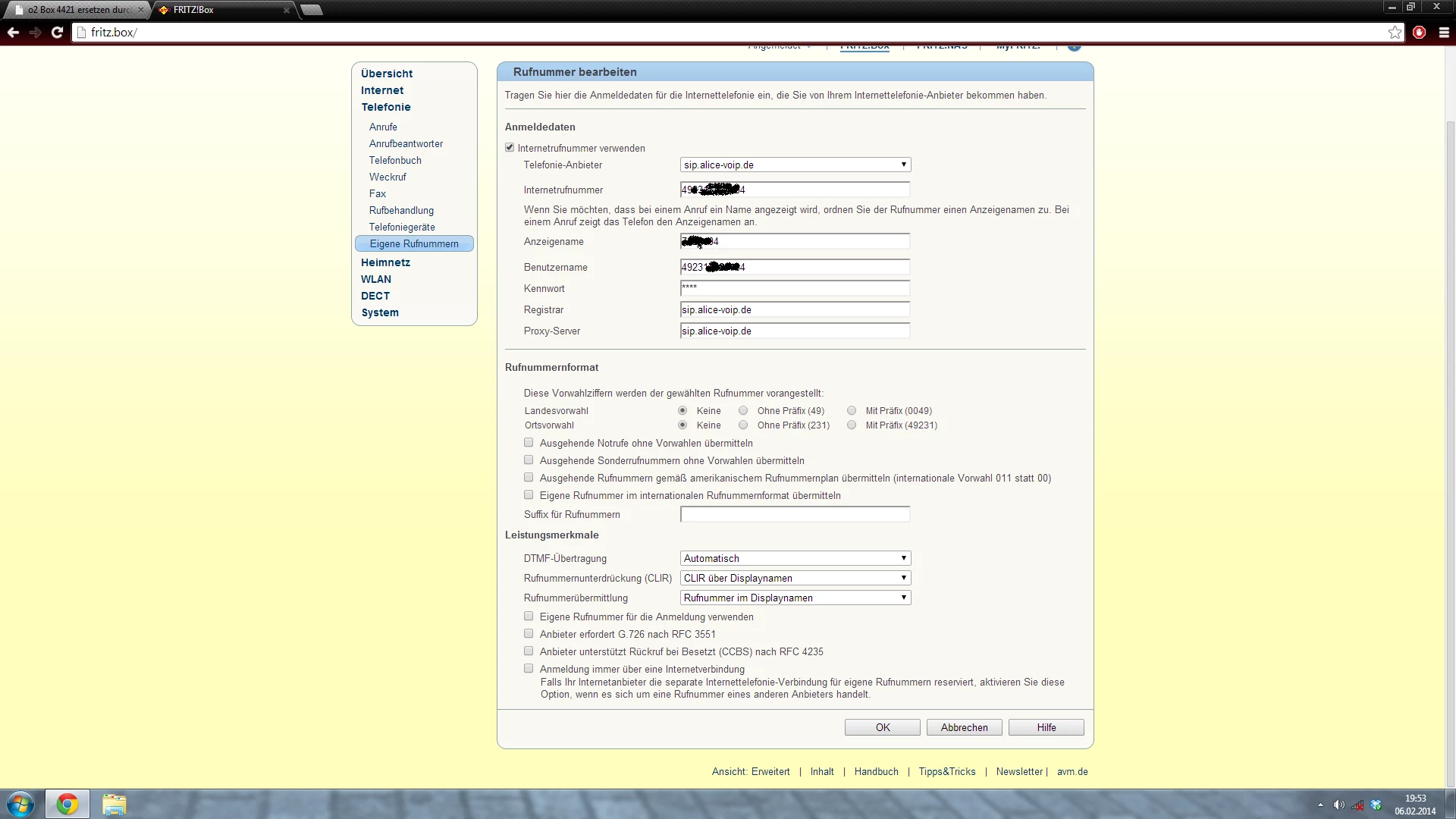The width and height of the screenshot is (1456, 819).
Task: Open Windows Explorer from the taskbar
Action: tap(114, 804)
